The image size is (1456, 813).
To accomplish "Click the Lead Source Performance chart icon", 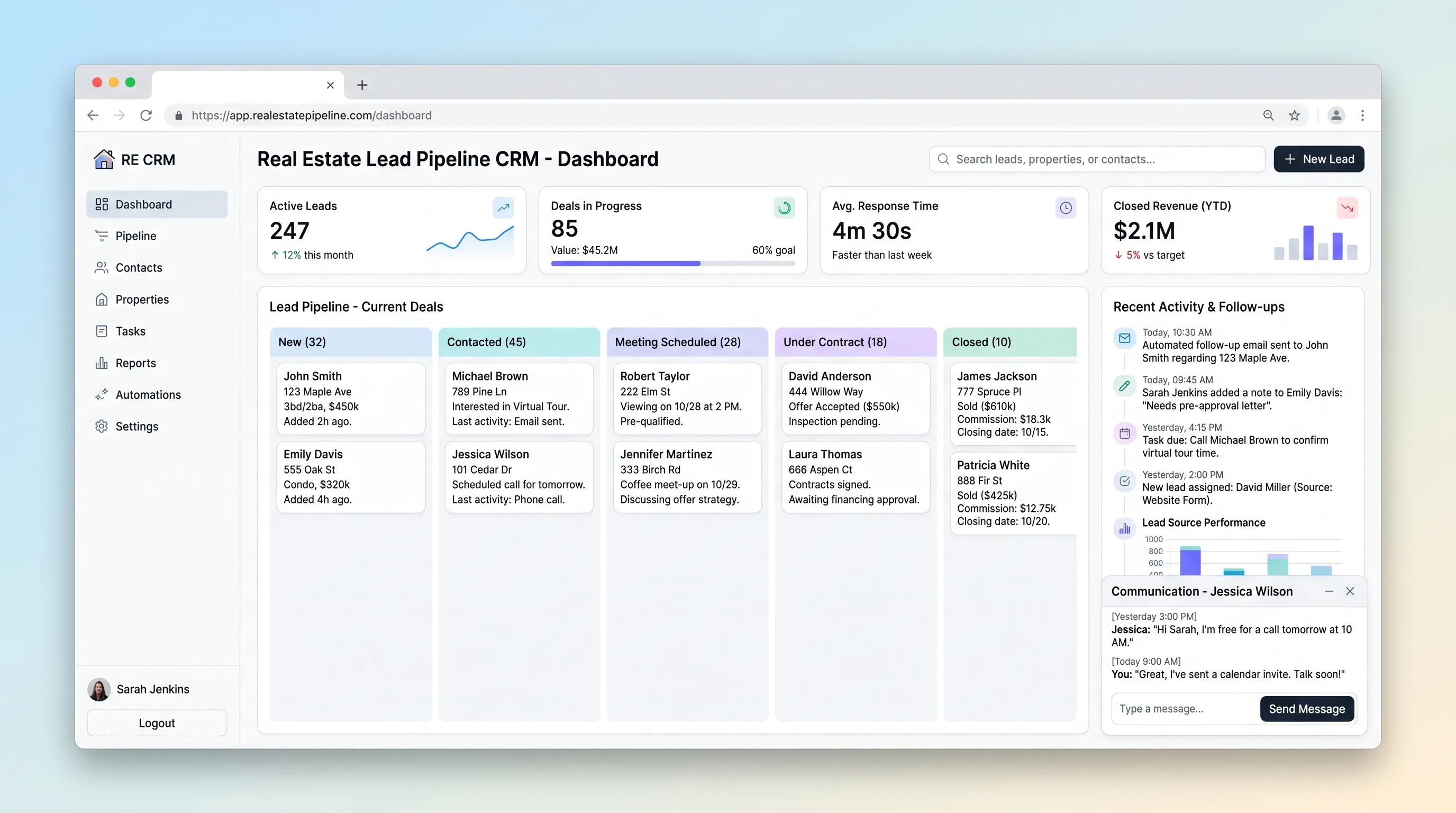I will coord(1124,528).
